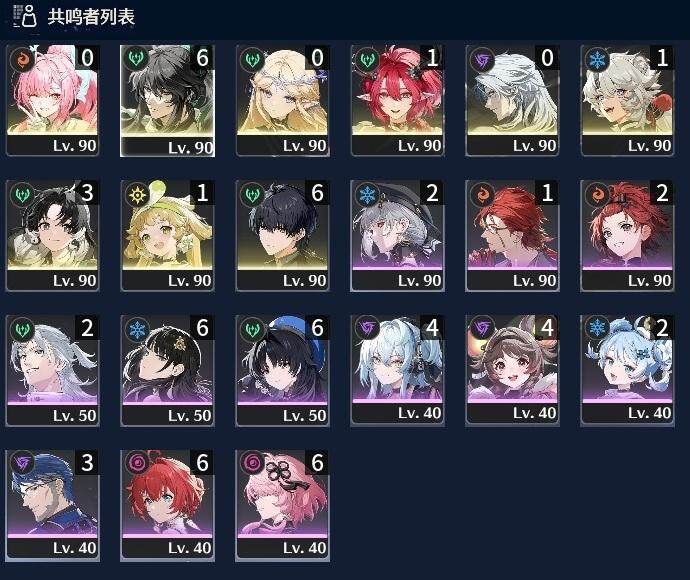Open the blue beret character Lv. 50 card
This screenshot has width=690, height=580.
click(x=283, y=371)
